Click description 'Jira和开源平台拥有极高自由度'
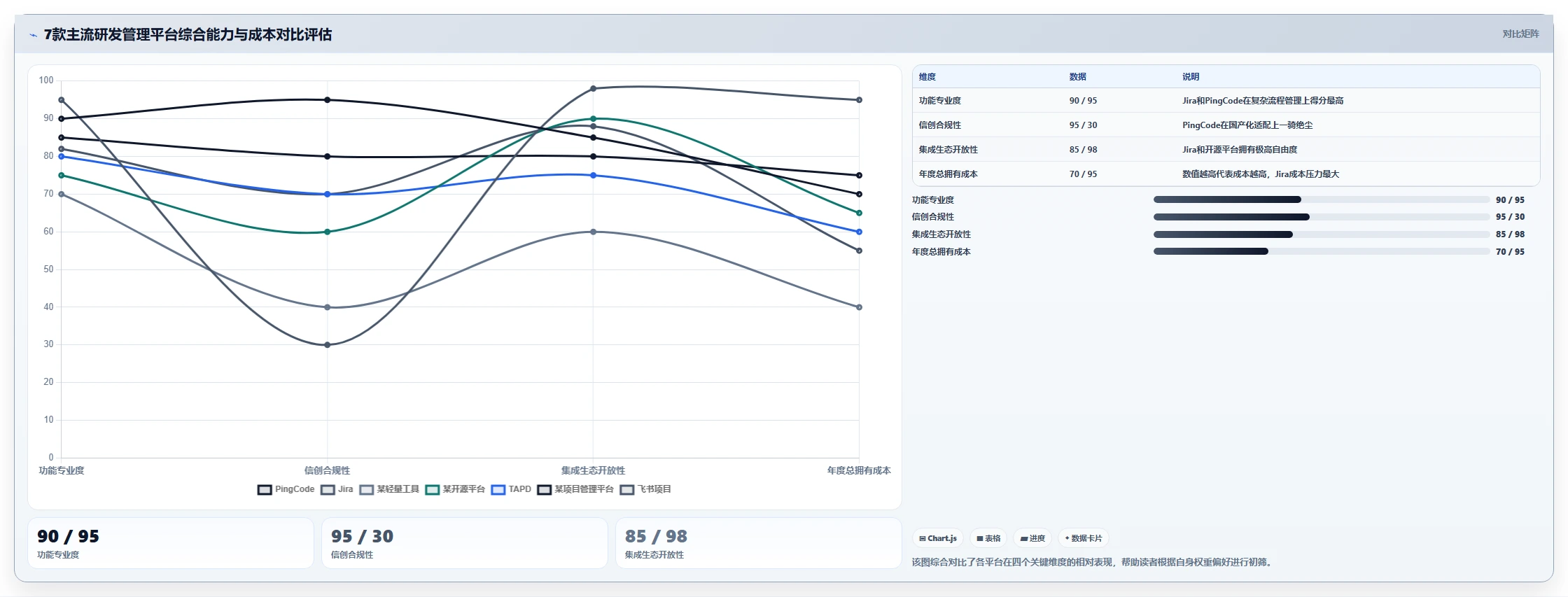Screen dimensions: 1568x597 (x=1240, y=150)
